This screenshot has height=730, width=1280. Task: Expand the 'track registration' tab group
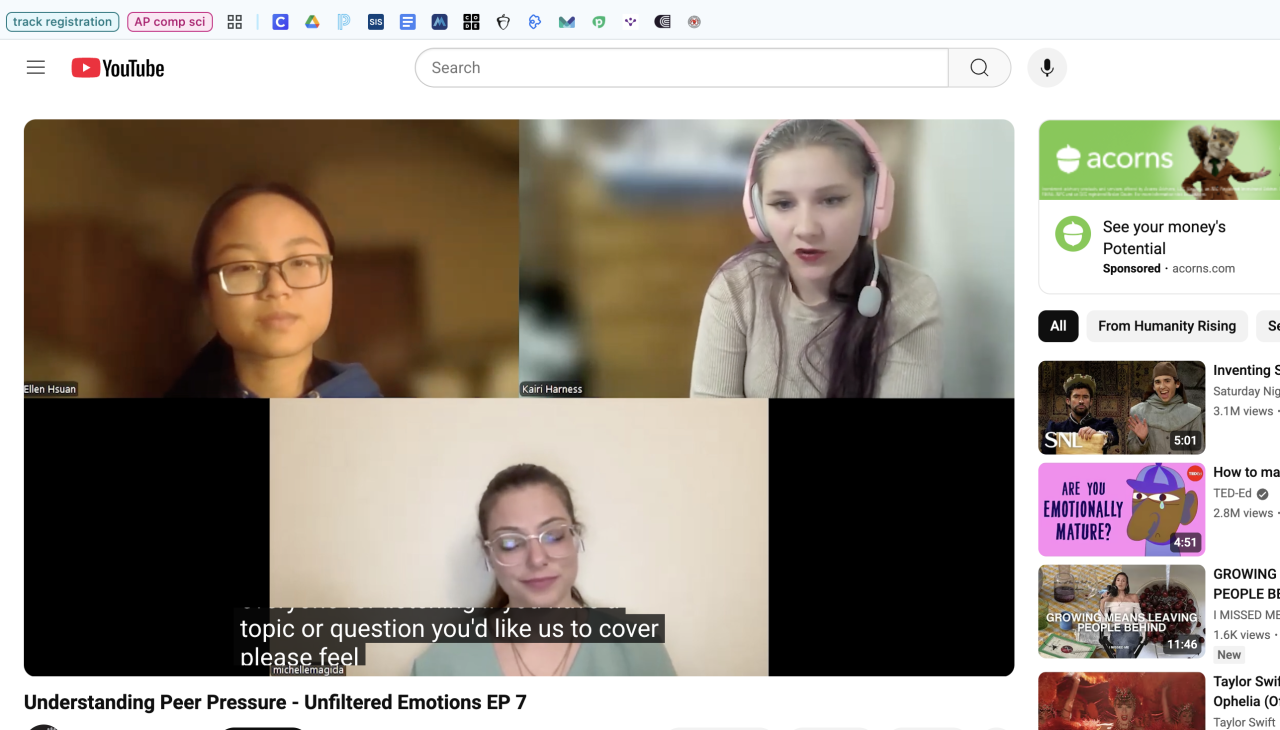(62, 22)
